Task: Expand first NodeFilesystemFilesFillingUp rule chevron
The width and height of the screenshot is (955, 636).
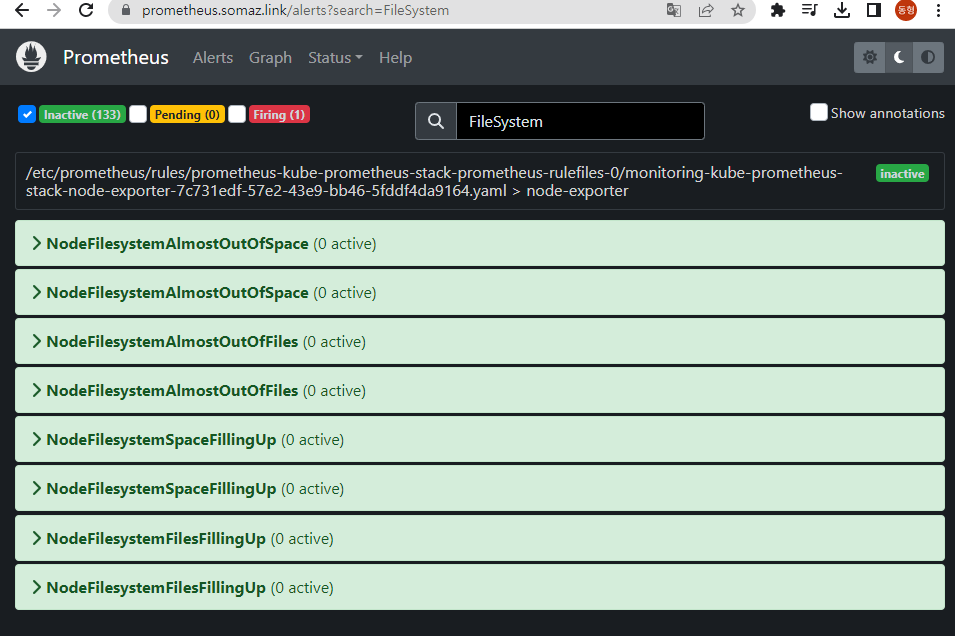Action: [37, 538]
